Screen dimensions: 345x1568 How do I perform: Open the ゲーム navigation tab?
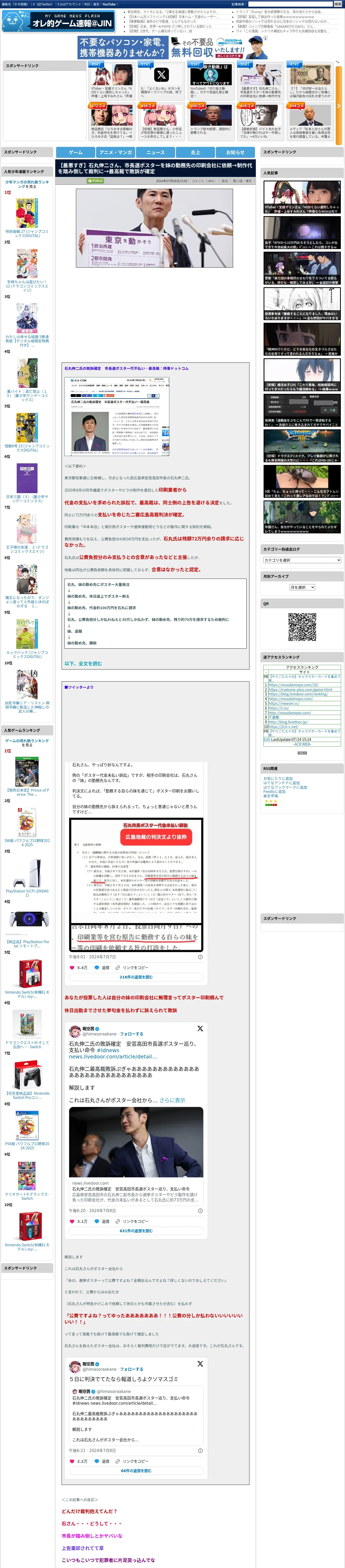(x=75, y=152)
